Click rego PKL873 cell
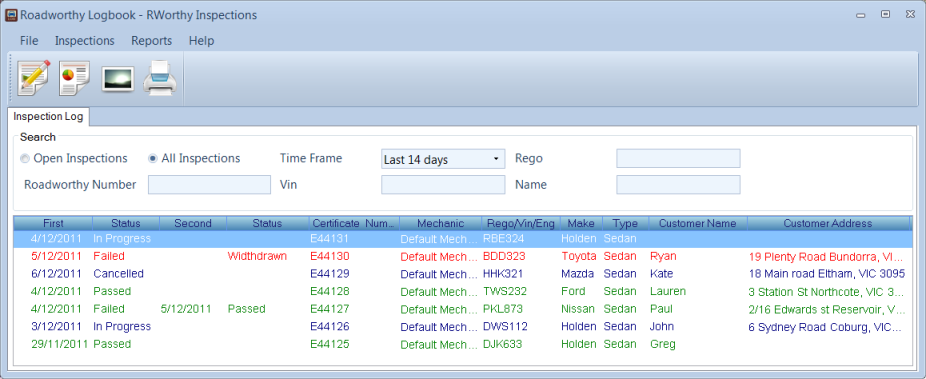The height and width of the screenshot is (379, 926). tap(503, 309)
